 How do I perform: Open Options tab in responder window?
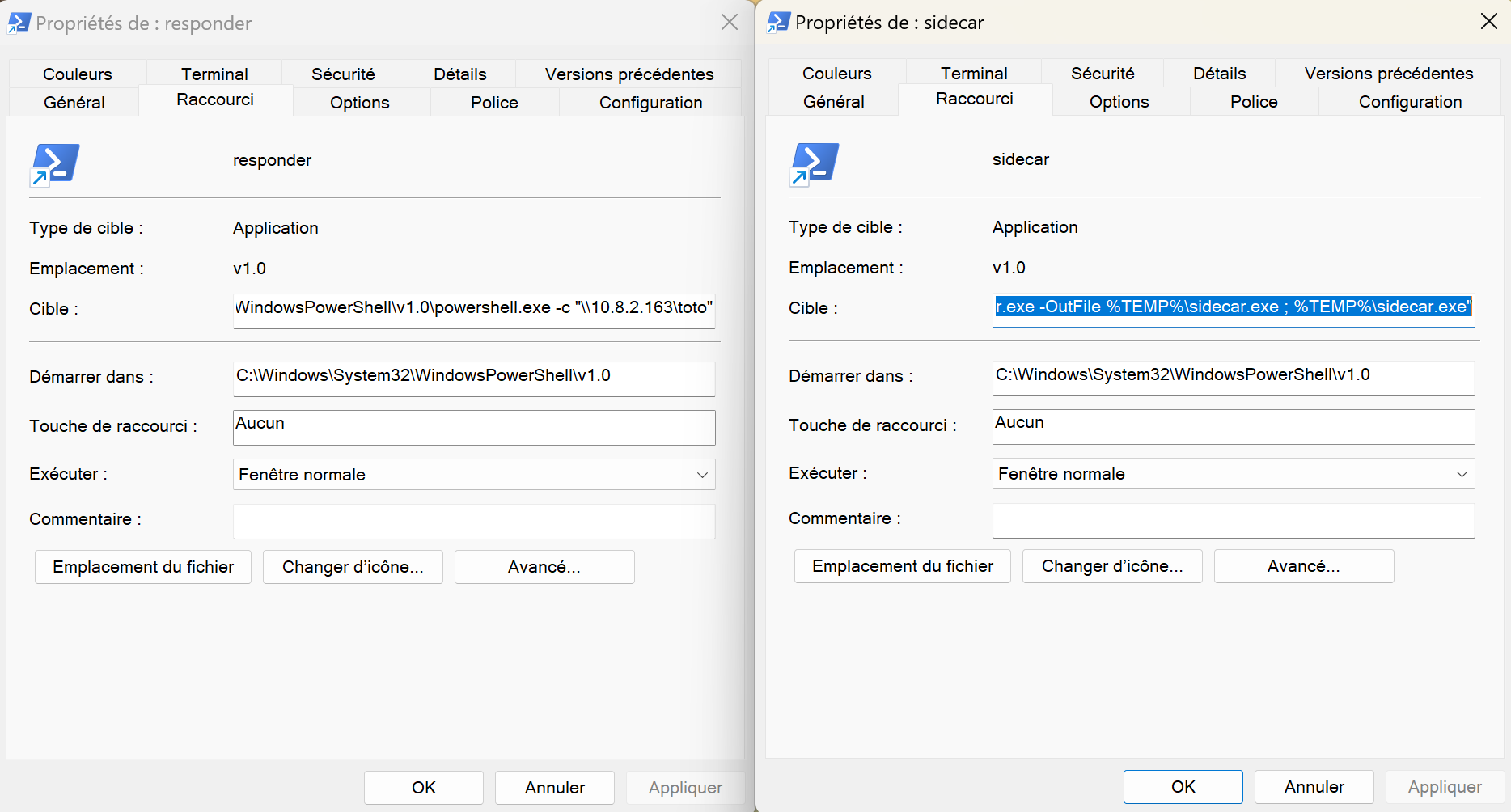(360, 102)
